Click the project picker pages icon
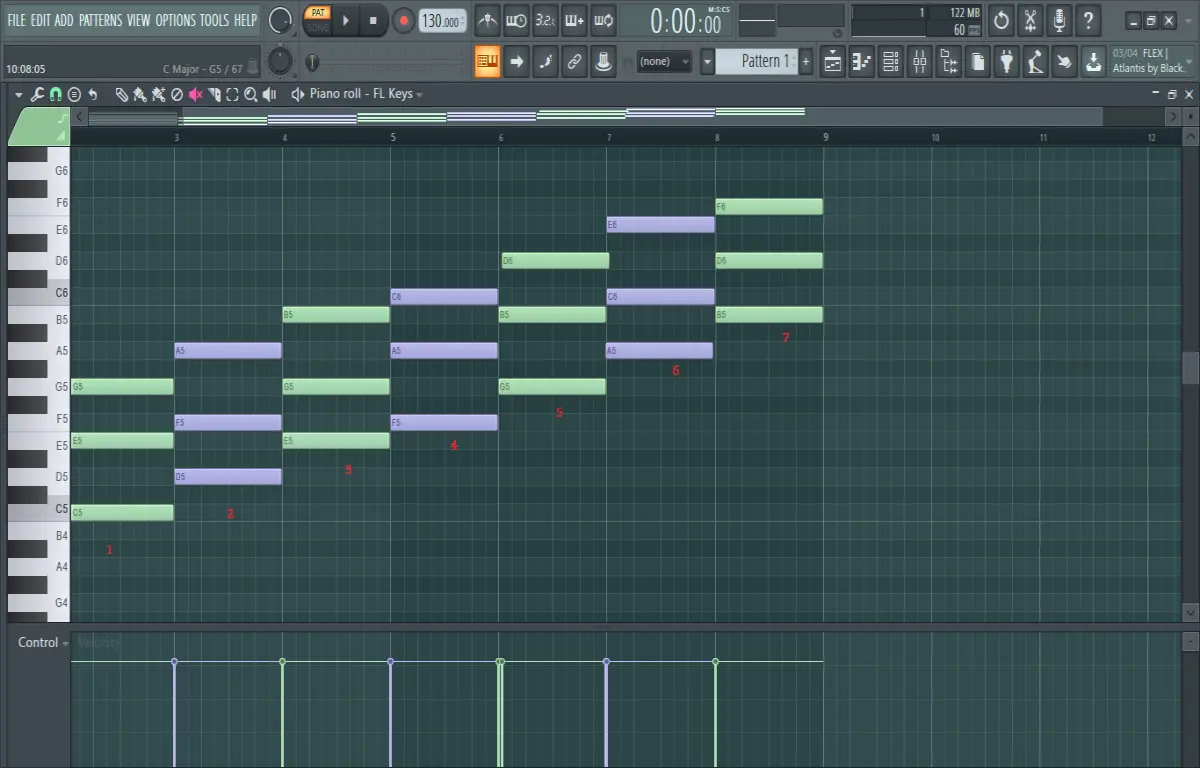The image size is (1200, 768). click(977, 62)
